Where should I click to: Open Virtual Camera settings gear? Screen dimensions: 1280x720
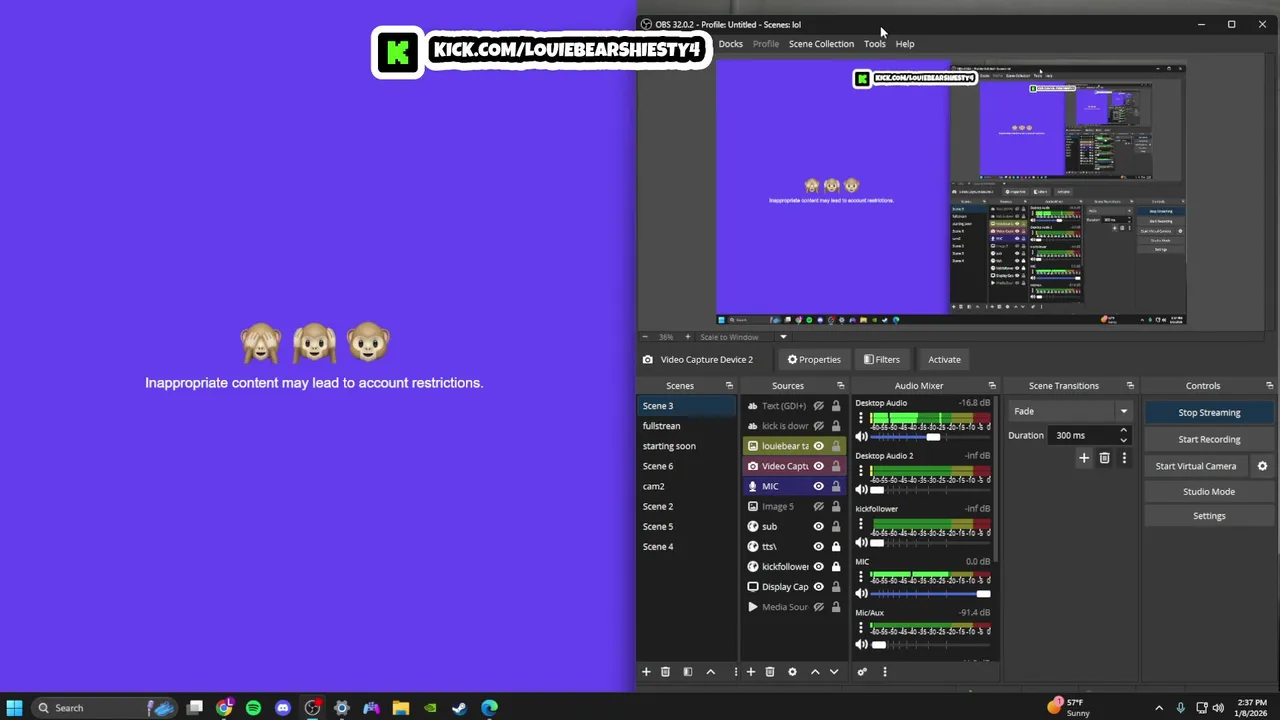click(1262, 466)
